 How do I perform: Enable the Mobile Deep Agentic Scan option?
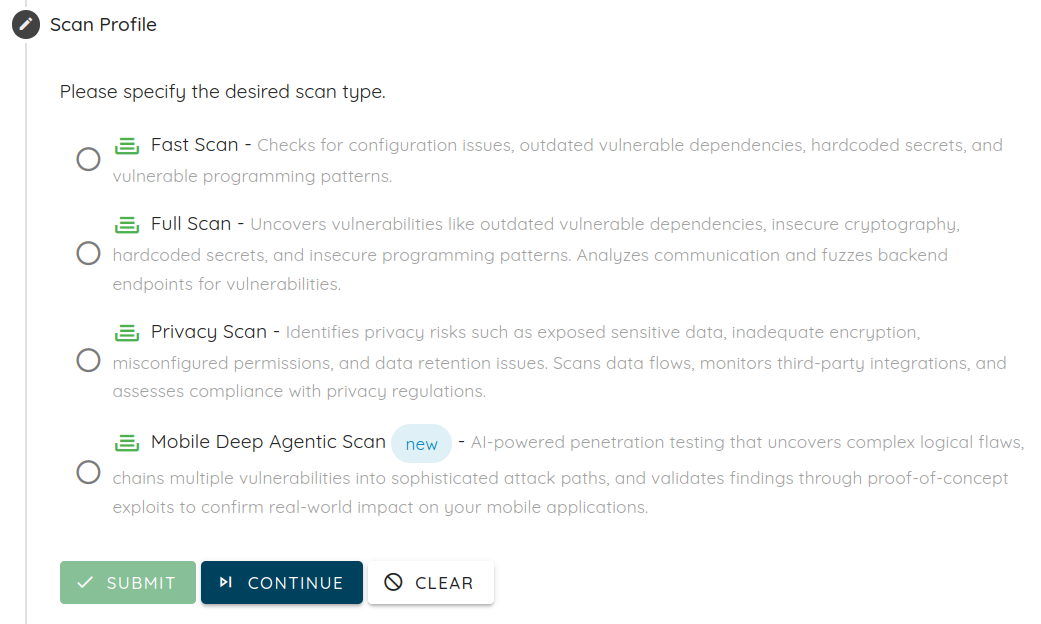tap(88, 472)
